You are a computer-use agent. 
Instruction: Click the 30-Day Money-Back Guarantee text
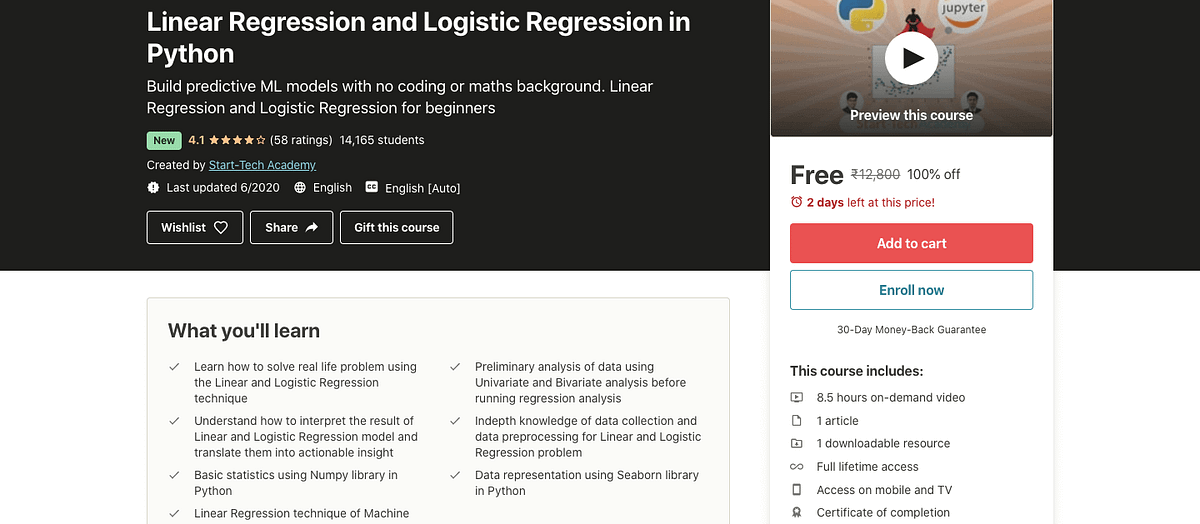911,329
